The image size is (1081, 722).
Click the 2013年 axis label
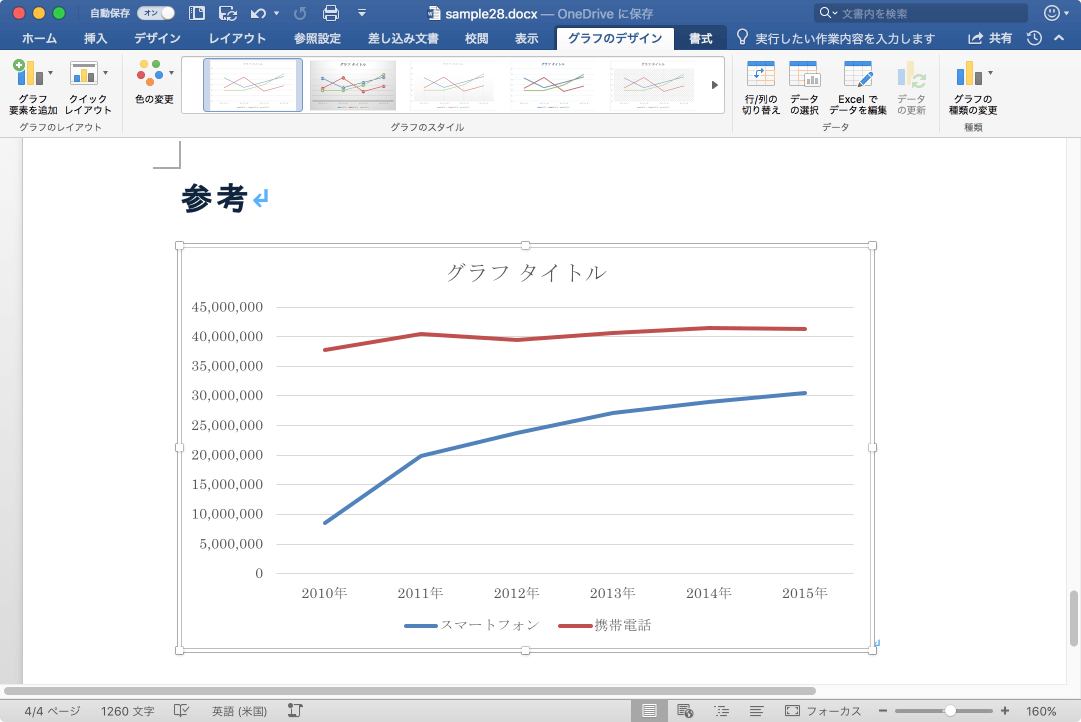tap(612, 593)
